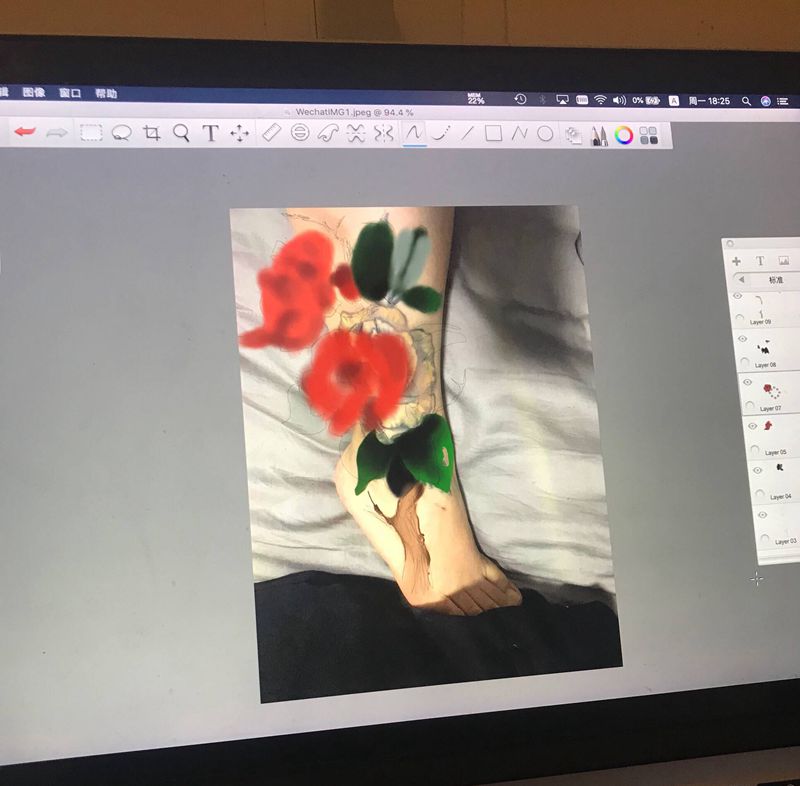The height and width of the screenshot is (786, 800).
Task: Select the Layer 08 thumbnail
Action: coord(766,346)
